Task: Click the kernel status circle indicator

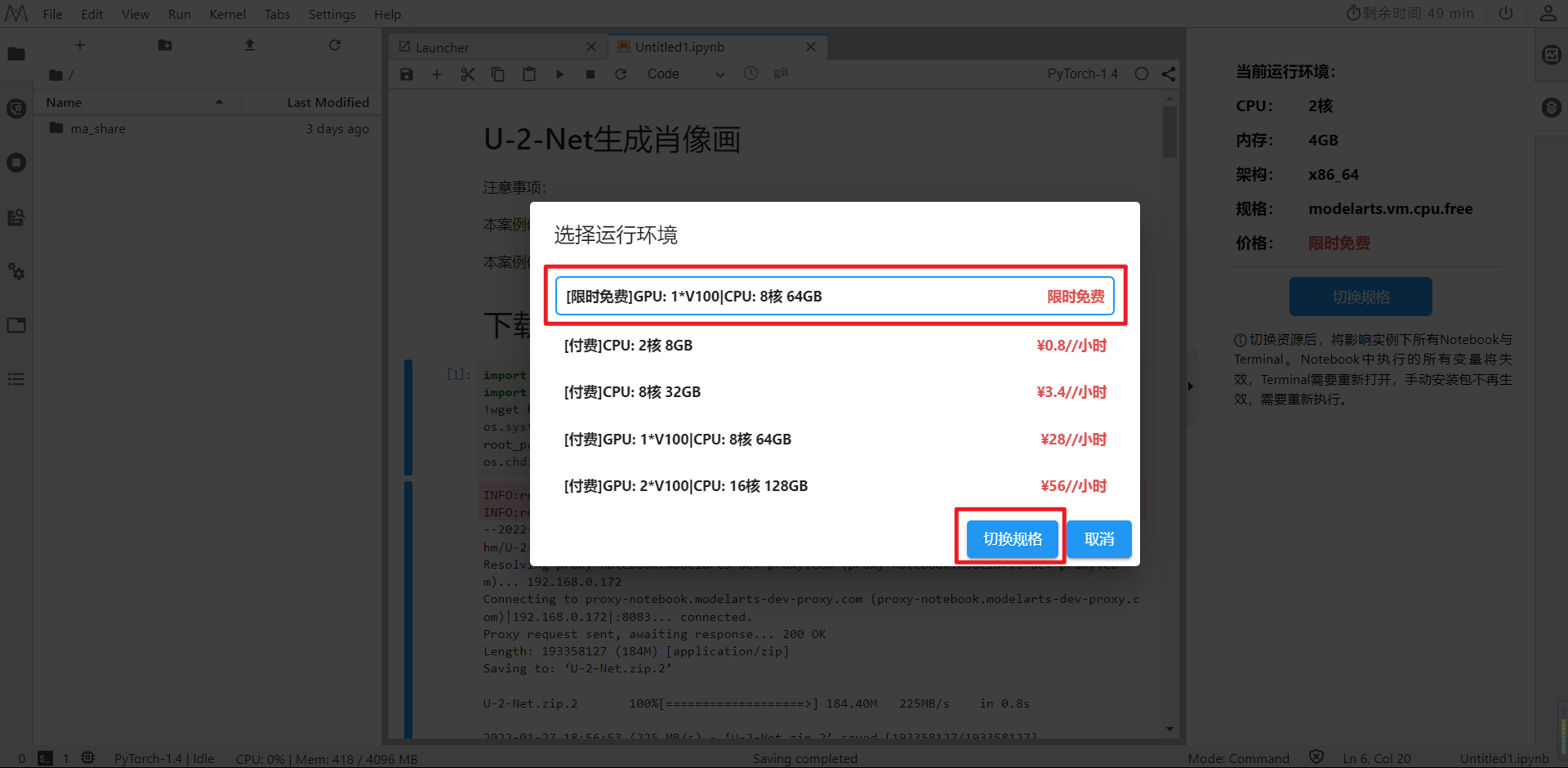Action: pyautogui.click(x=1142, y=74)
